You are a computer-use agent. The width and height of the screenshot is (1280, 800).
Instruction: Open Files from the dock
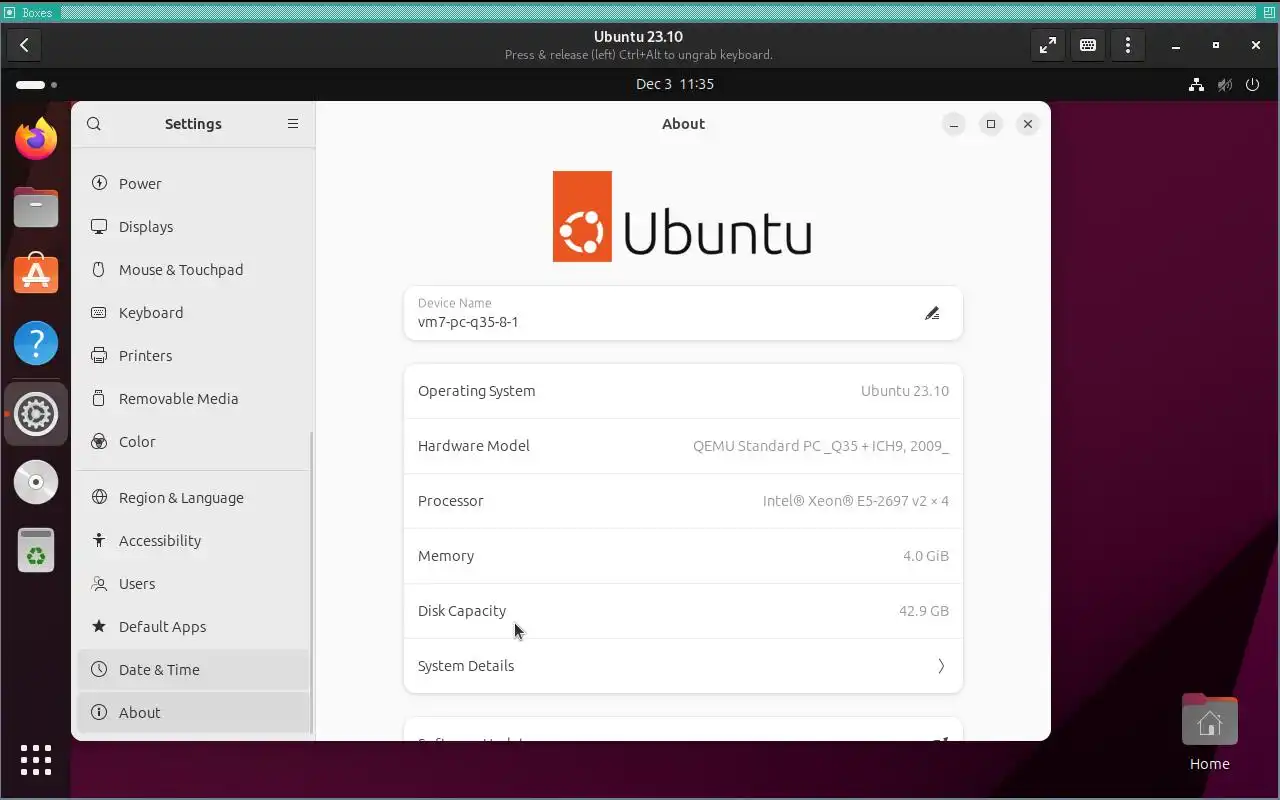click(x=36, y=207)
